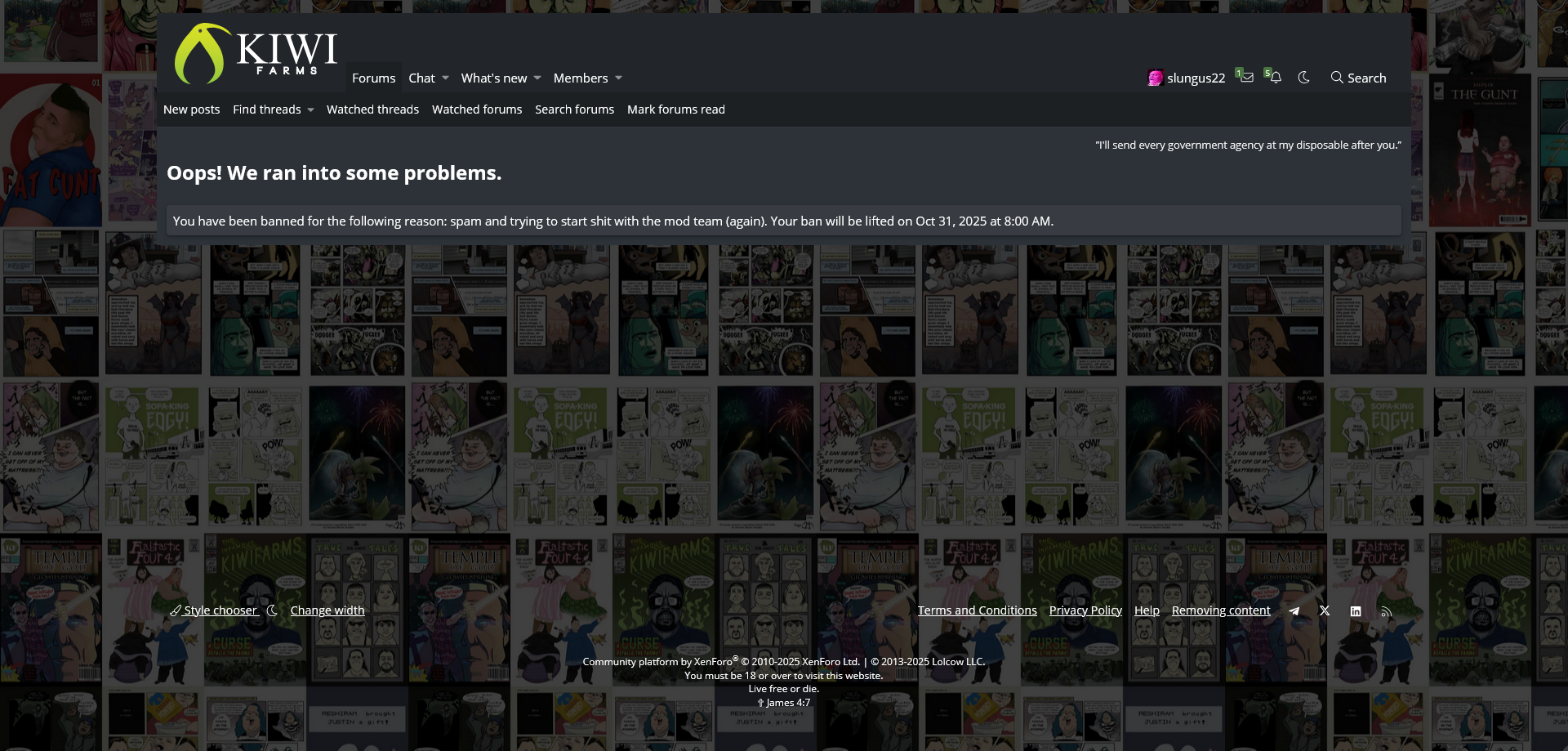The height and width of the screenshot is (751, 1568).
Task: Click the X social icon in footer
Action: coord(1325,611)
